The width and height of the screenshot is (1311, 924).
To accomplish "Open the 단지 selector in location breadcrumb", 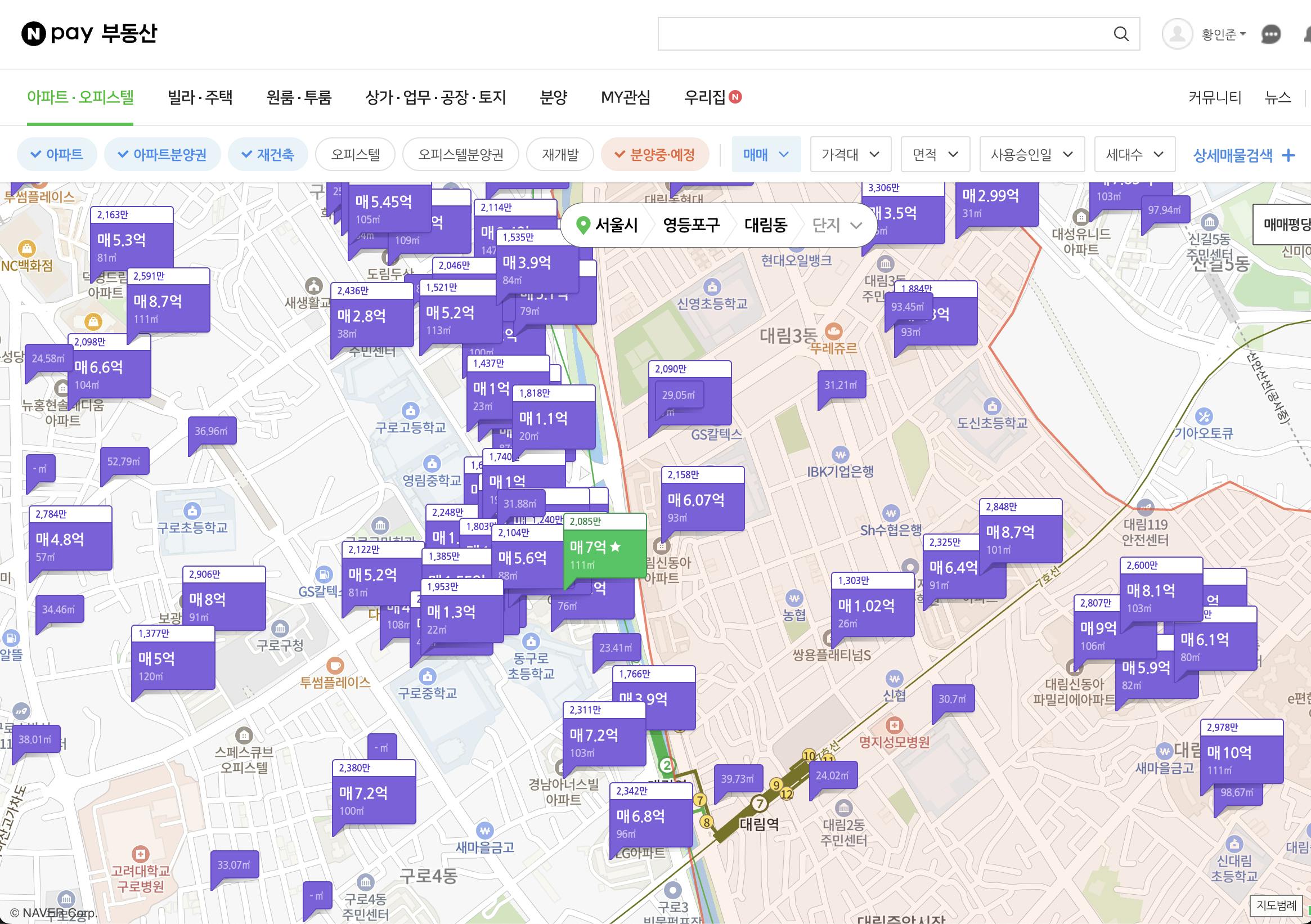I will pos(837,225).
